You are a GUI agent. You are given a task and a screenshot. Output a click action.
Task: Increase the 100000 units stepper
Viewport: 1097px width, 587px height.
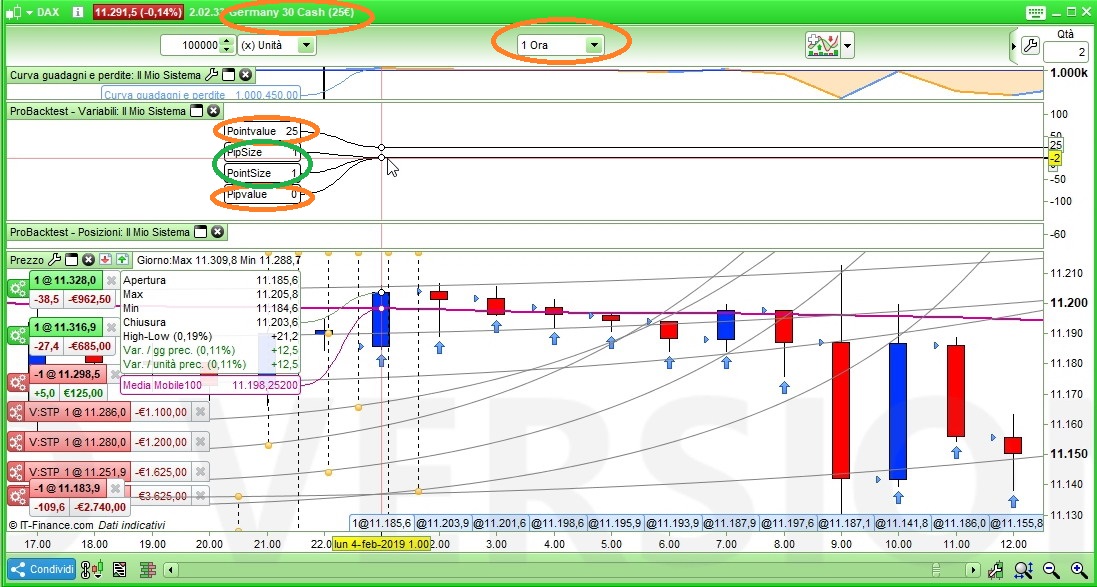(x=226, y=41)
